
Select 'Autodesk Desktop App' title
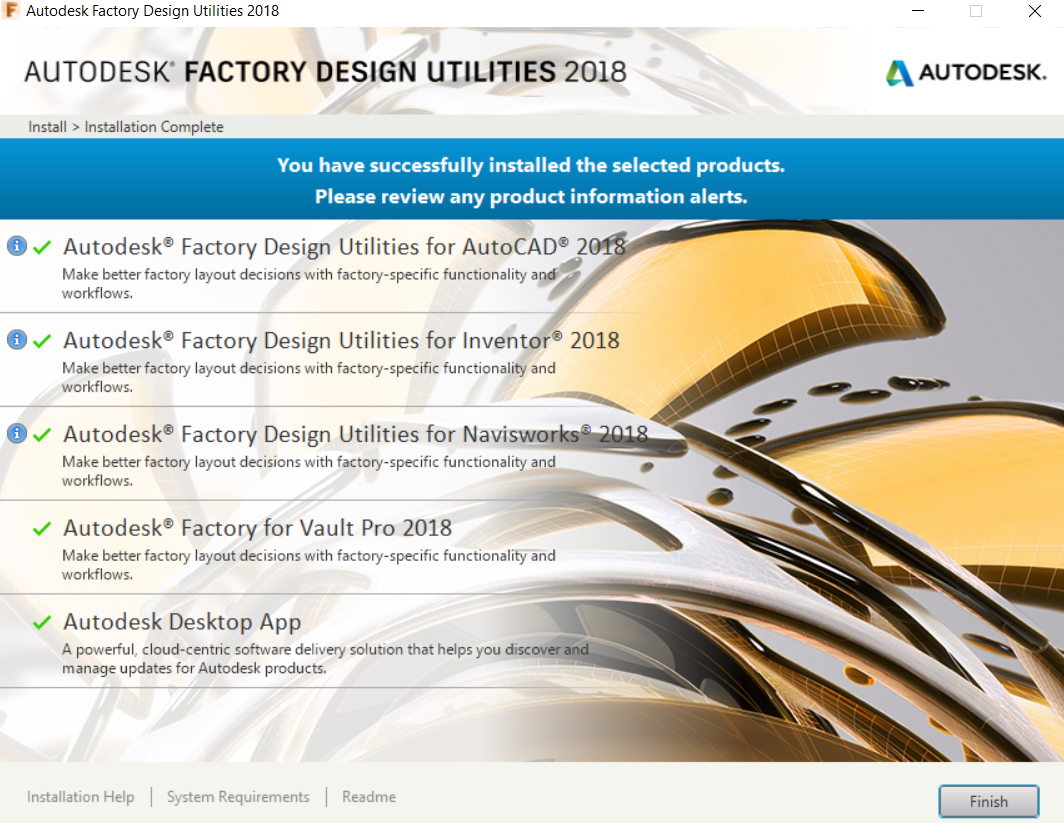182,621
